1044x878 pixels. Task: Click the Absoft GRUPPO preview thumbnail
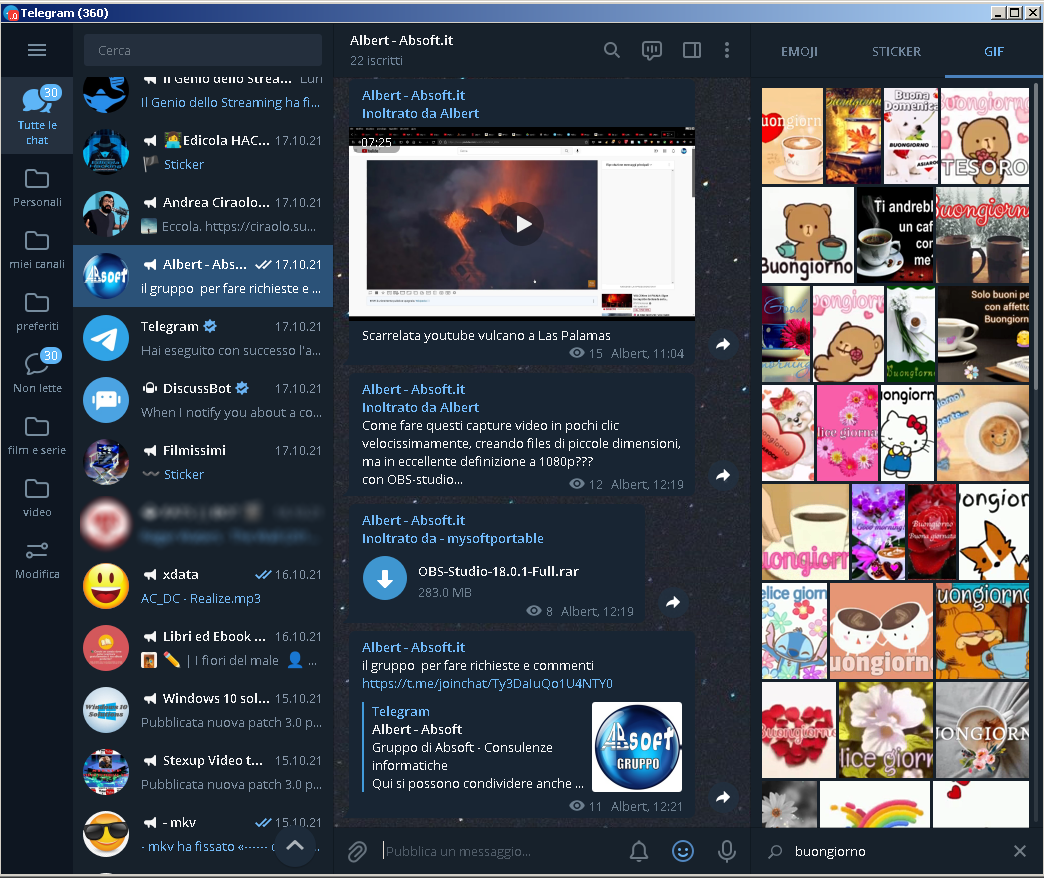637,746
